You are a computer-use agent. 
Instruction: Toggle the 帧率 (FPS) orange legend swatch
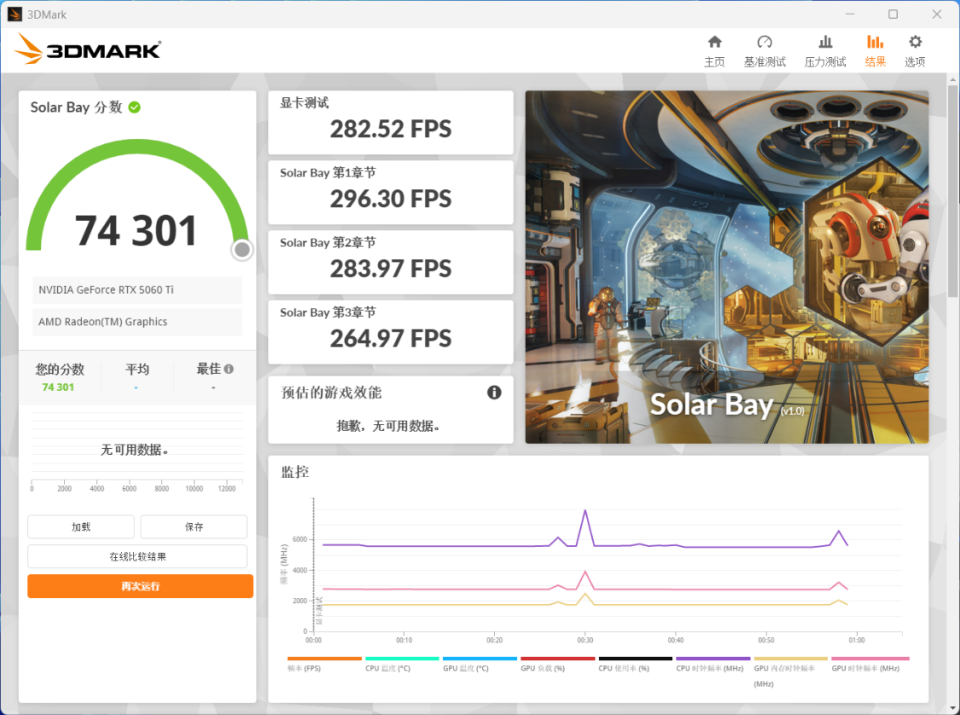324,659
